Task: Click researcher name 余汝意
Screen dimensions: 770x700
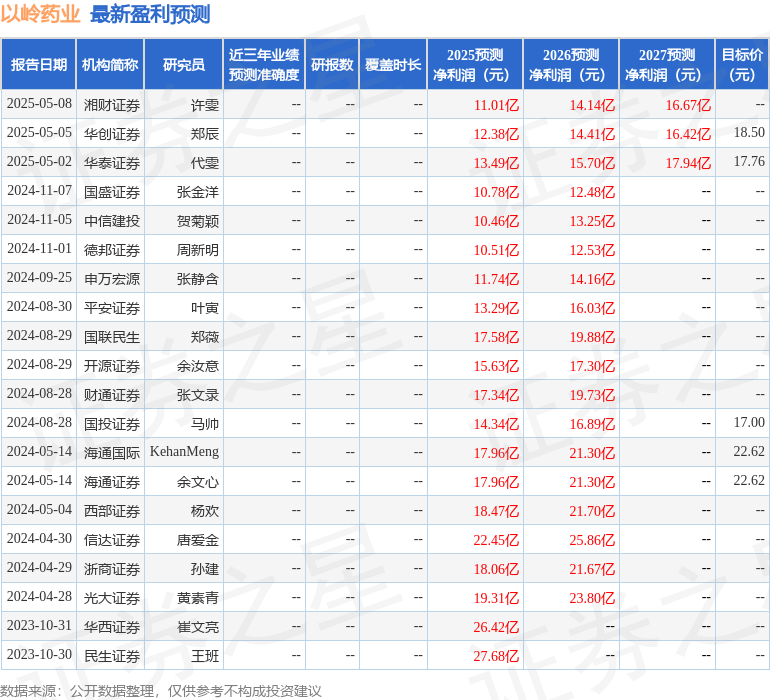Action: [198, 365]
